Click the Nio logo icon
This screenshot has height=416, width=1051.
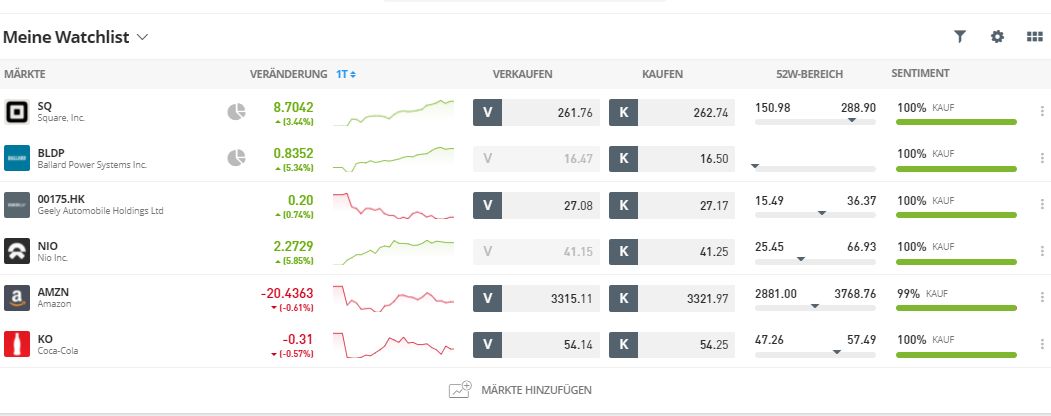(17, 251)
